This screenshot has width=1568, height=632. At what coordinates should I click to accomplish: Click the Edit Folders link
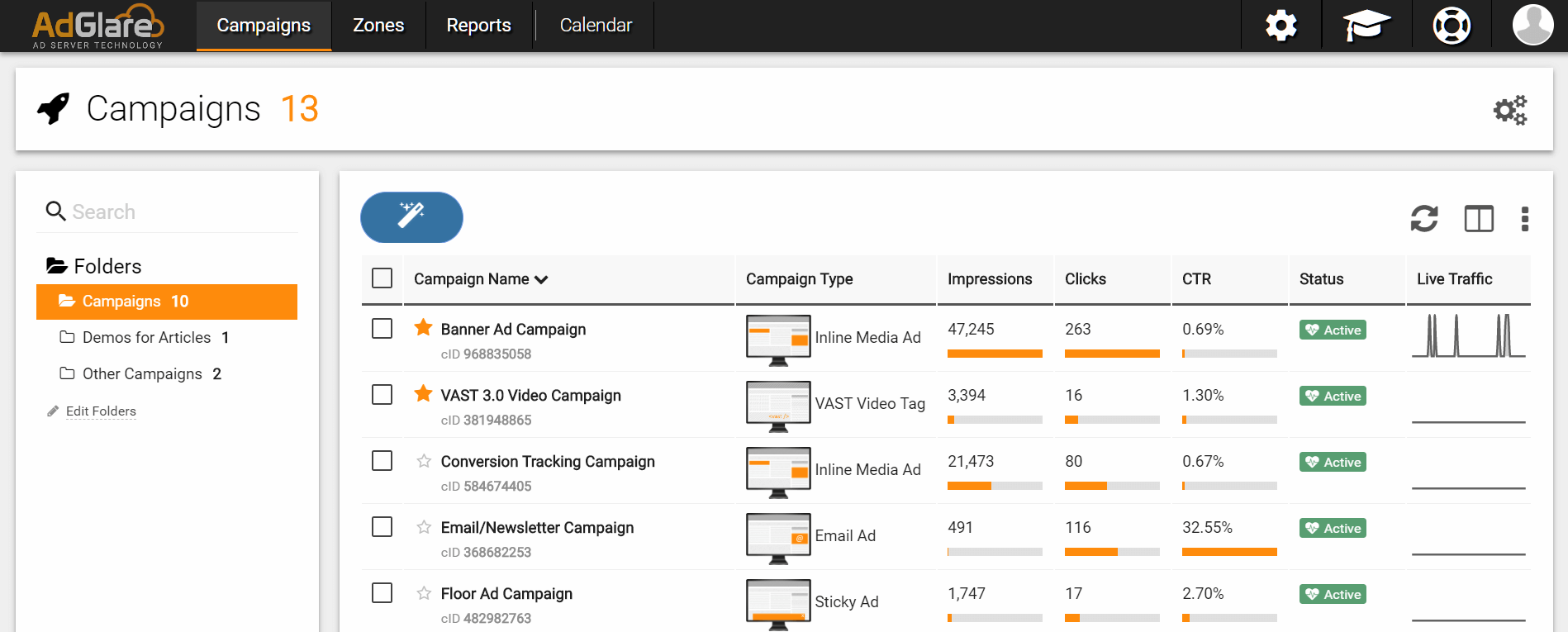(x=101, y=411)
